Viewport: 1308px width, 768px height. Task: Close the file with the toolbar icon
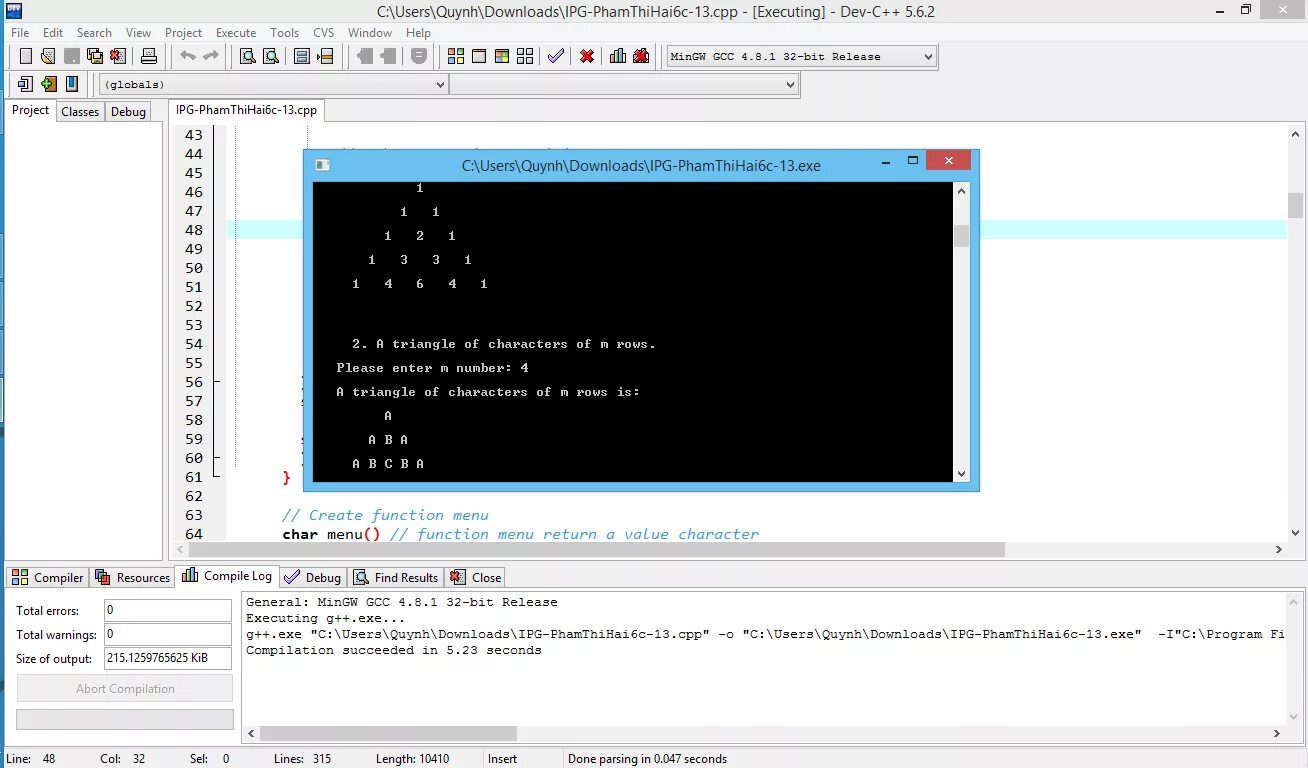tap(118, 56)
